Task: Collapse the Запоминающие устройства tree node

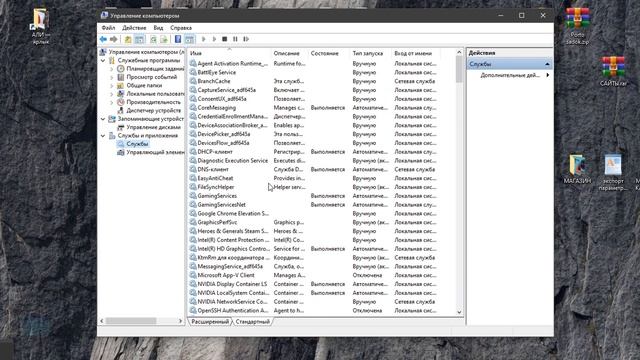Action: pos(103,119)
